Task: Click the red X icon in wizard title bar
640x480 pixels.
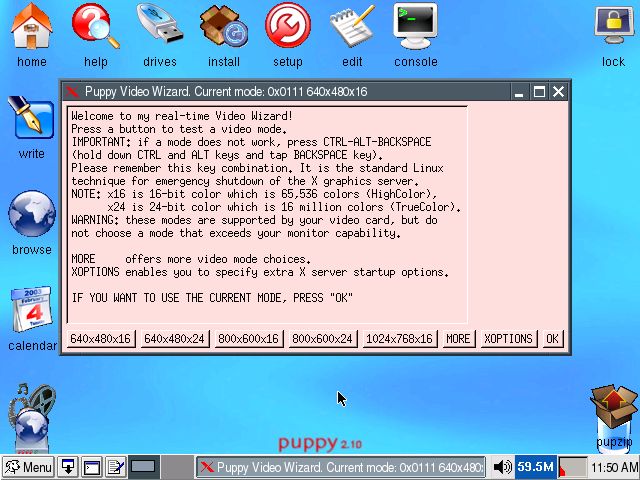Action: tap(72, 91)
